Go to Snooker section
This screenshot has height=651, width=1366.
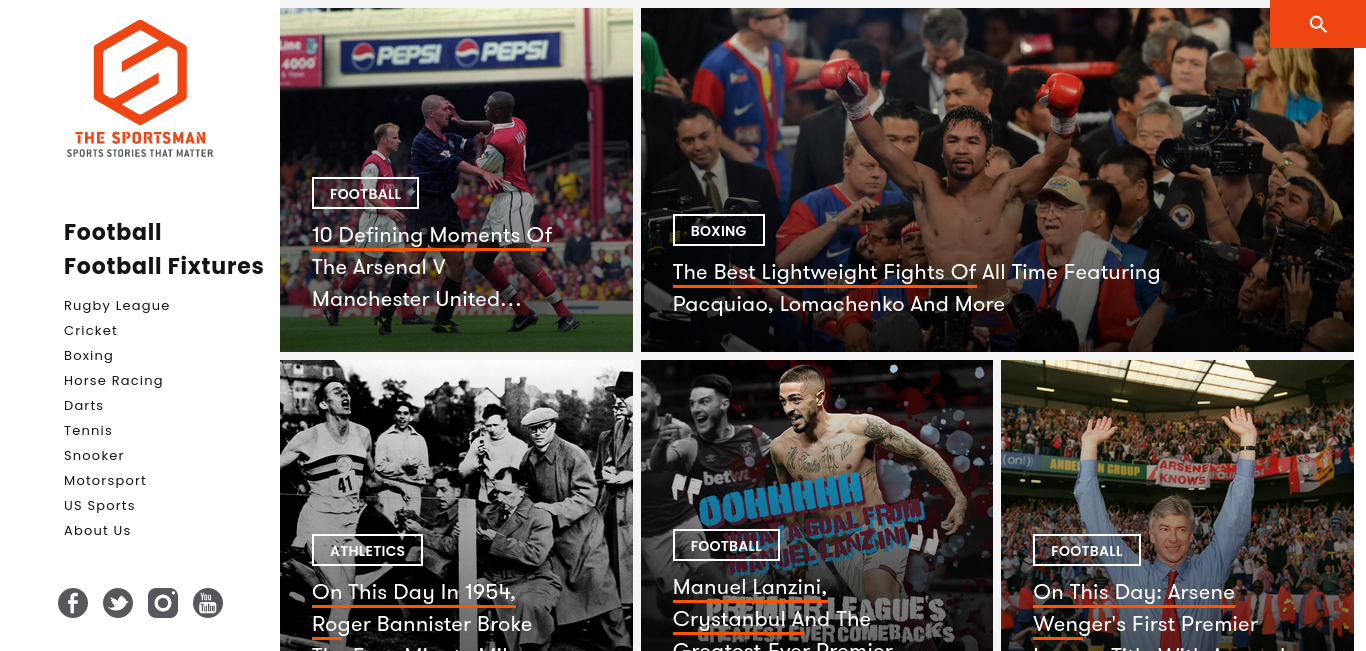click(x=94, y=456)
